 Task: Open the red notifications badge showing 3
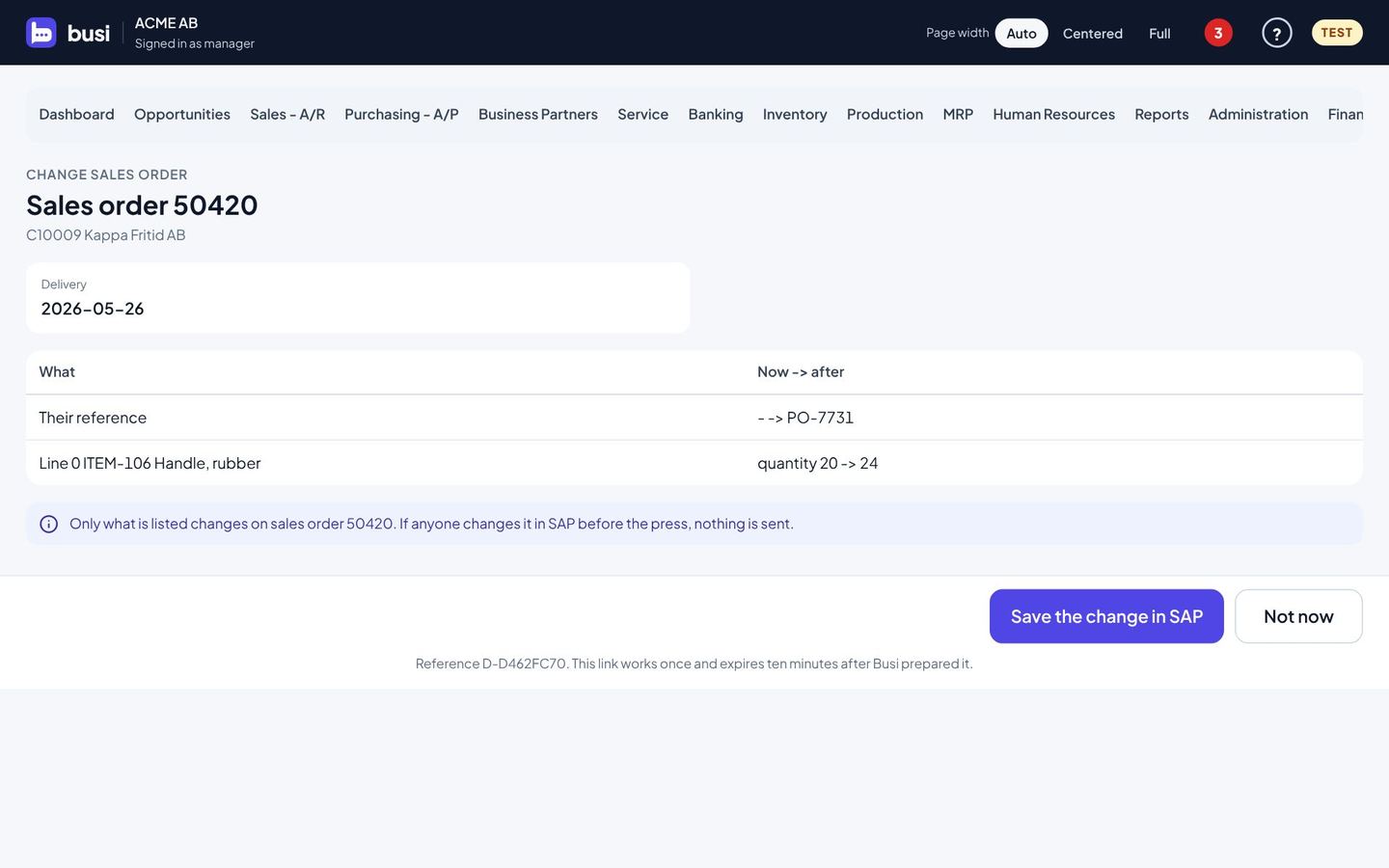click(1218, 33)
